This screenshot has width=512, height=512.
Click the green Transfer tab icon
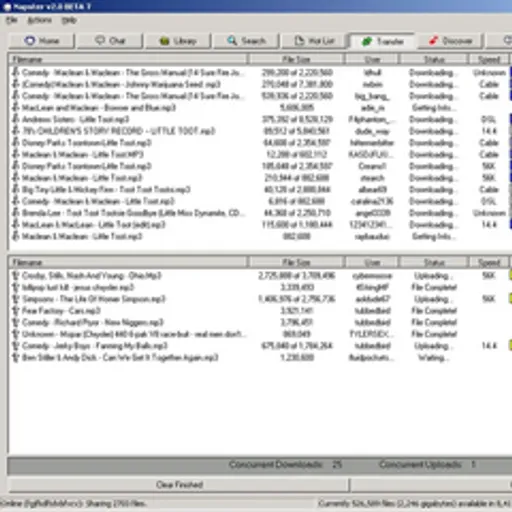point(367,41)
